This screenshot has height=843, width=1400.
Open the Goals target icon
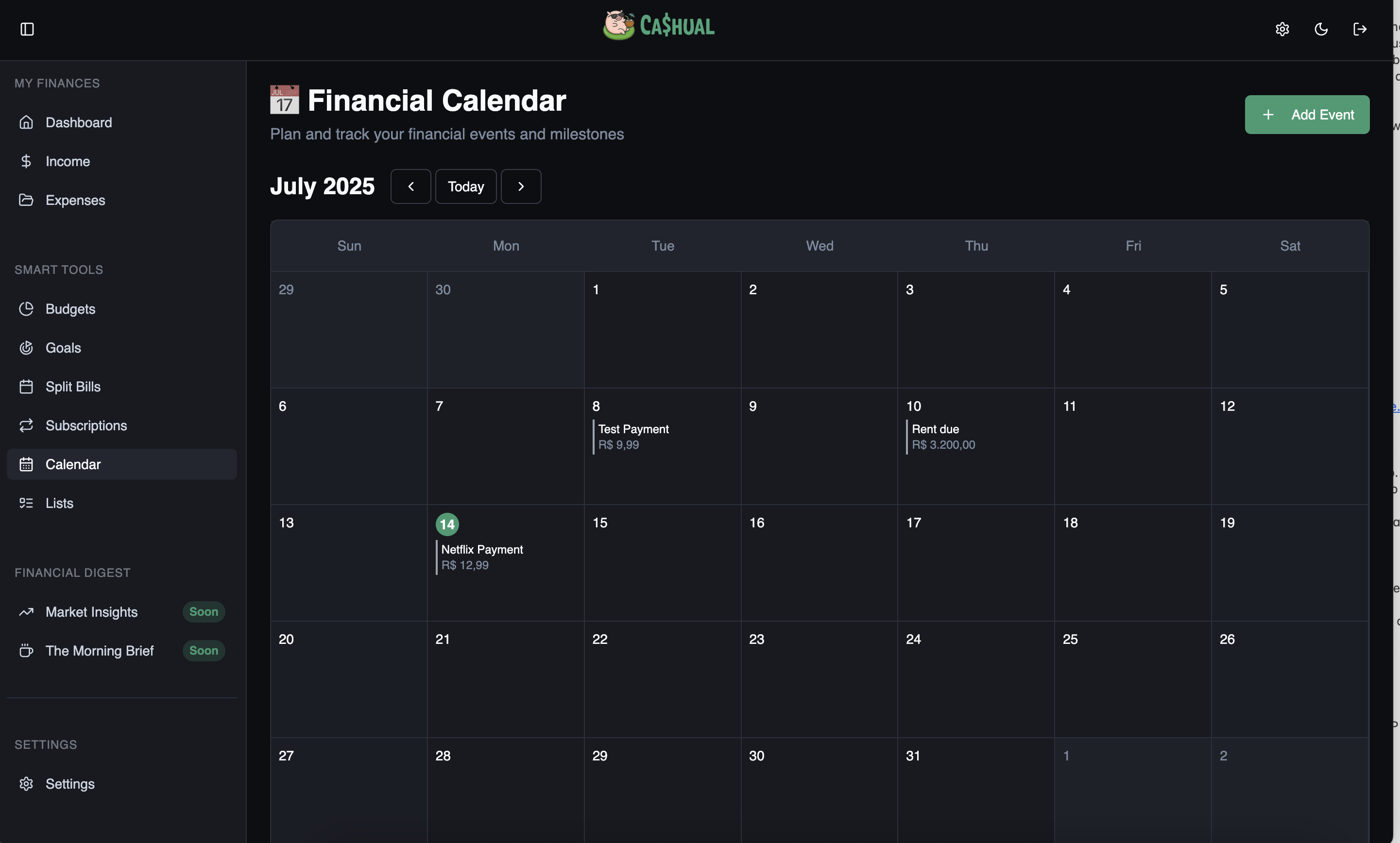coord(26,348)
